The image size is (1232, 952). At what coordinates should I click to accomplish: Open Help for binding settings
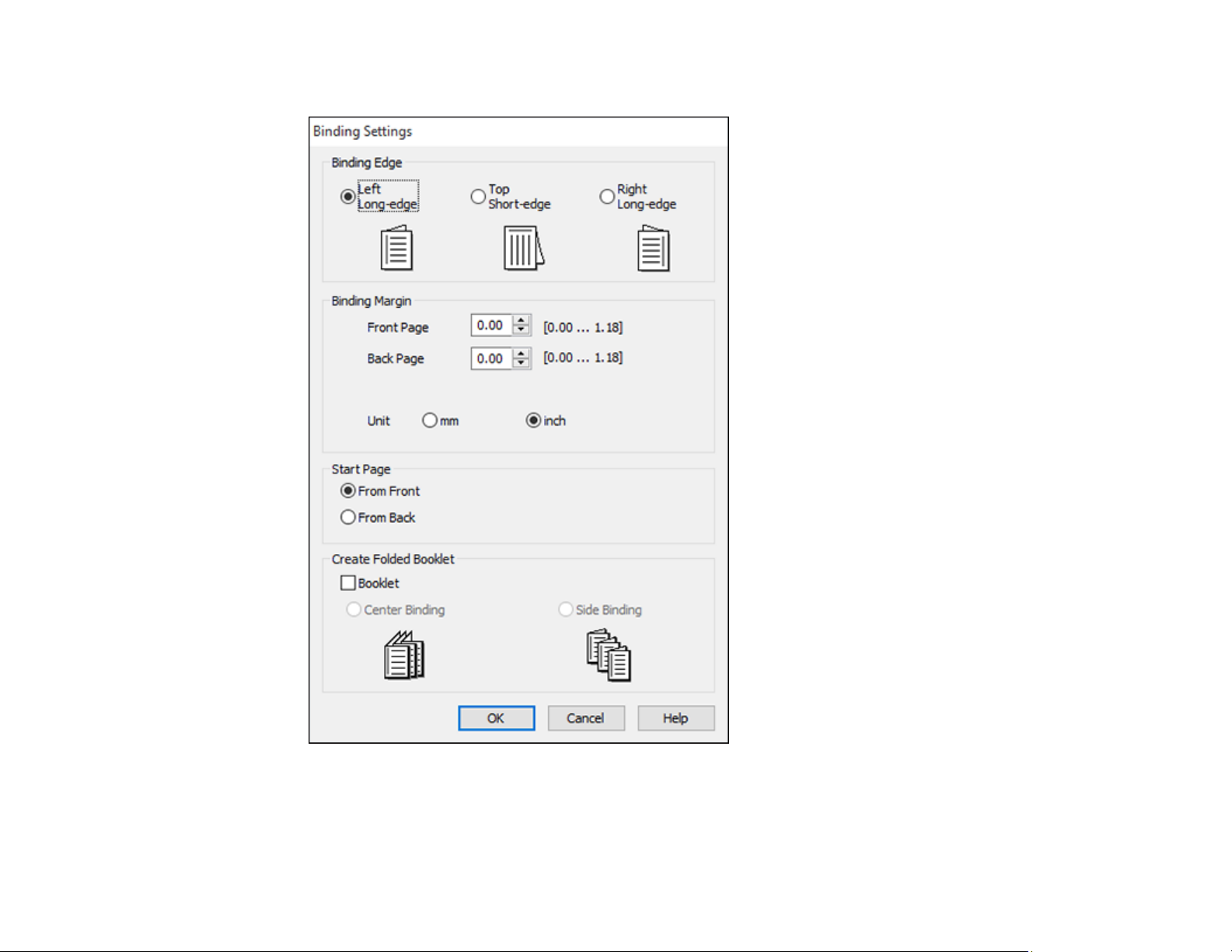click(x=675, y=718)
